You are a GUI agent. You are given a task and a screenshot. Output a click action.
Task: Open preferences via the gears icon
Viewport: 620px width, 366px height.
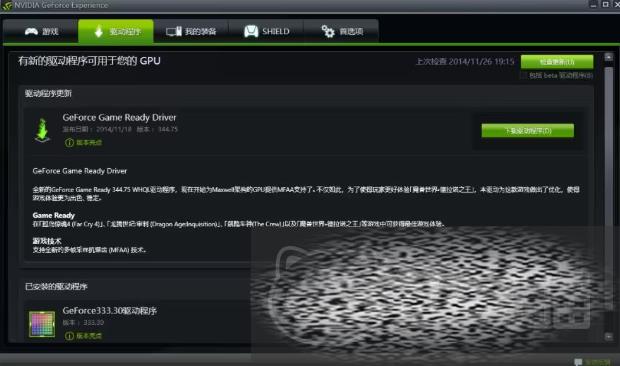(328, 31)
